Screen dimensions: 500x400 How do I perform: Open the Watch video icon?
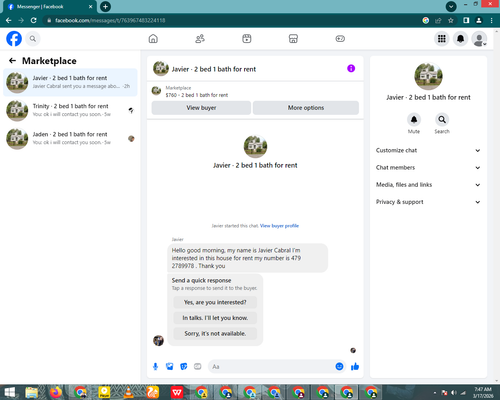click(x=247, y=39)
